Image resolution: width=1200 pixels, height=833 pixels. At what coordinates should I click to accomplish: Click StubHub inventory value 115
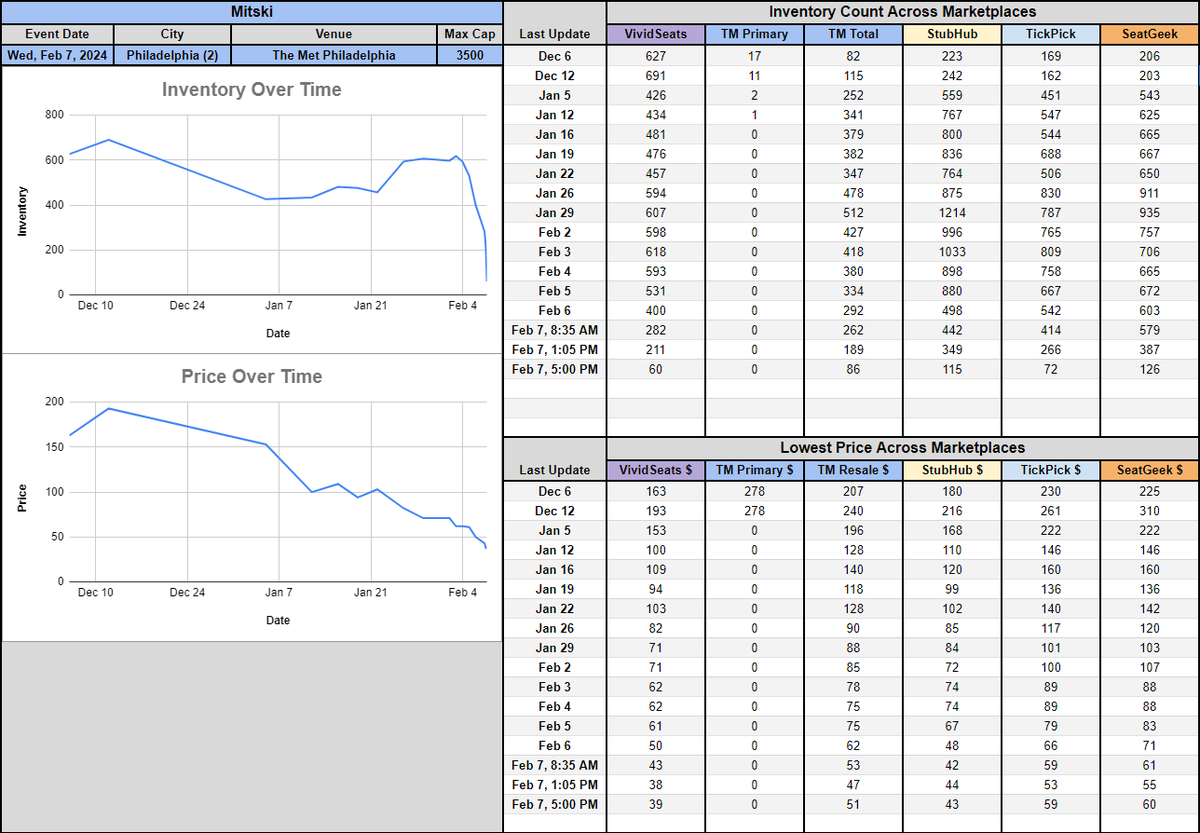point(952,369)
